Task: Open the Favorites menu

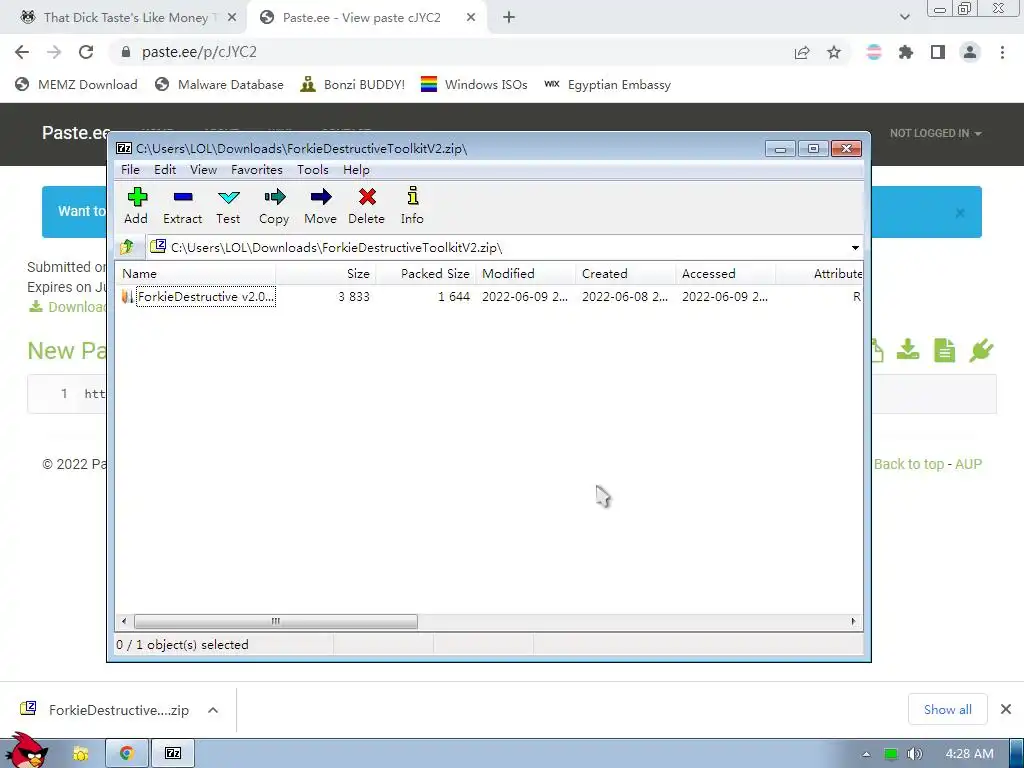Action: coord(257,170)
